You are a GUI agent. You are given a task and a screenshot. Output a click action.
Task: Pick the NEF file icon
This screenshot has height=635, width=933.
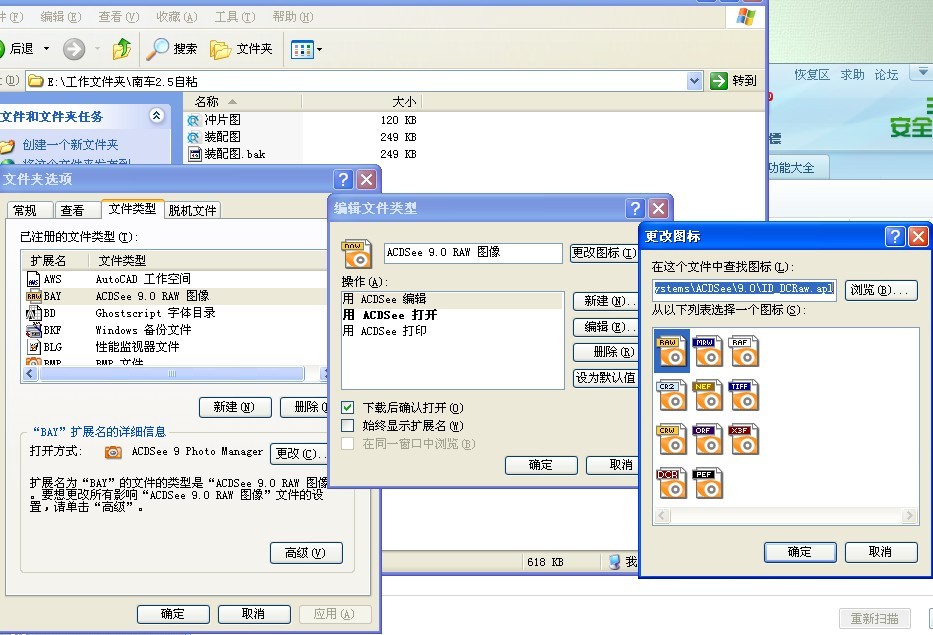pos(708,395)
